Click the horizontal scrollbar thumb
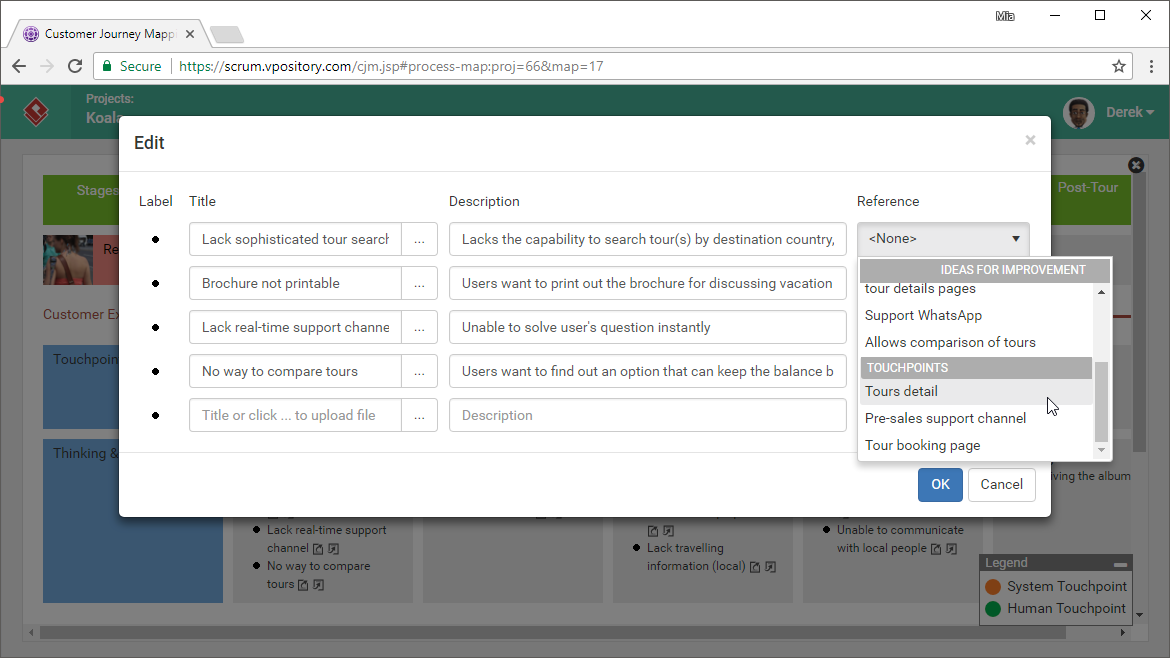Viewport: 1170px width, 658px height. click(x=553, y=633)
